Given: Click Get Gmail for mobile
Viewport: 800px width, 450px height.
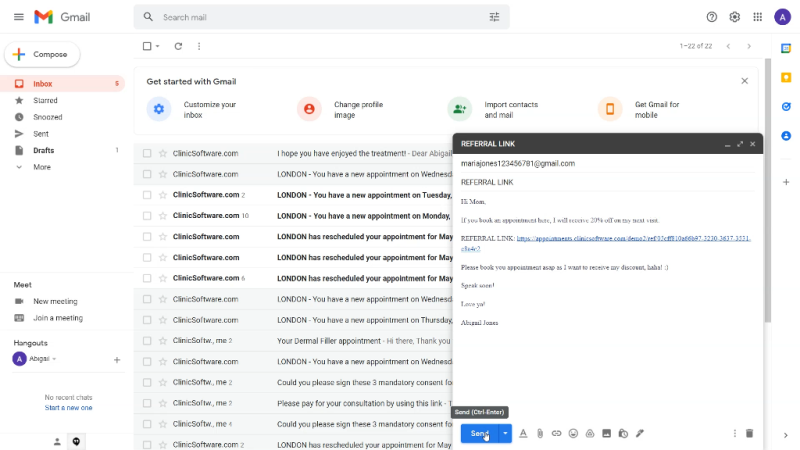Looking at the screenshot, I should pos(639,109).
